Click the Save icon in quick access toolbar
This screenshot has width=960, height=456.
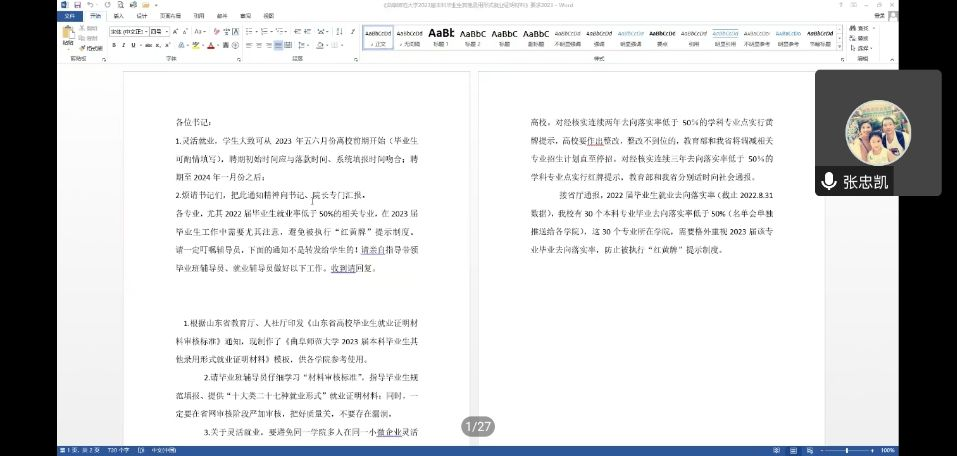78,5
